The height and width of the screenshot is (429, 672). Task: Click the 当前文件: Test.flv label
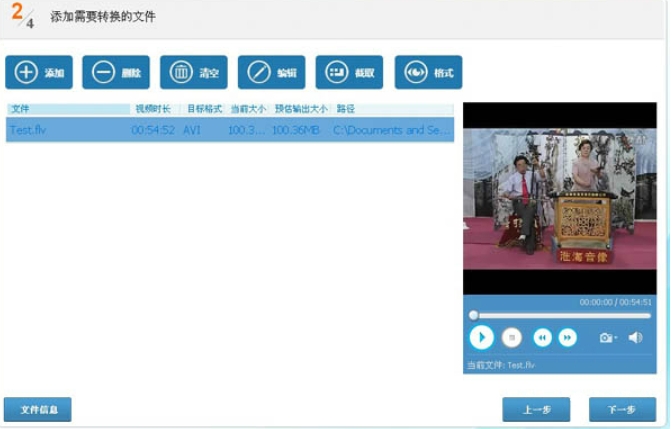501,365
